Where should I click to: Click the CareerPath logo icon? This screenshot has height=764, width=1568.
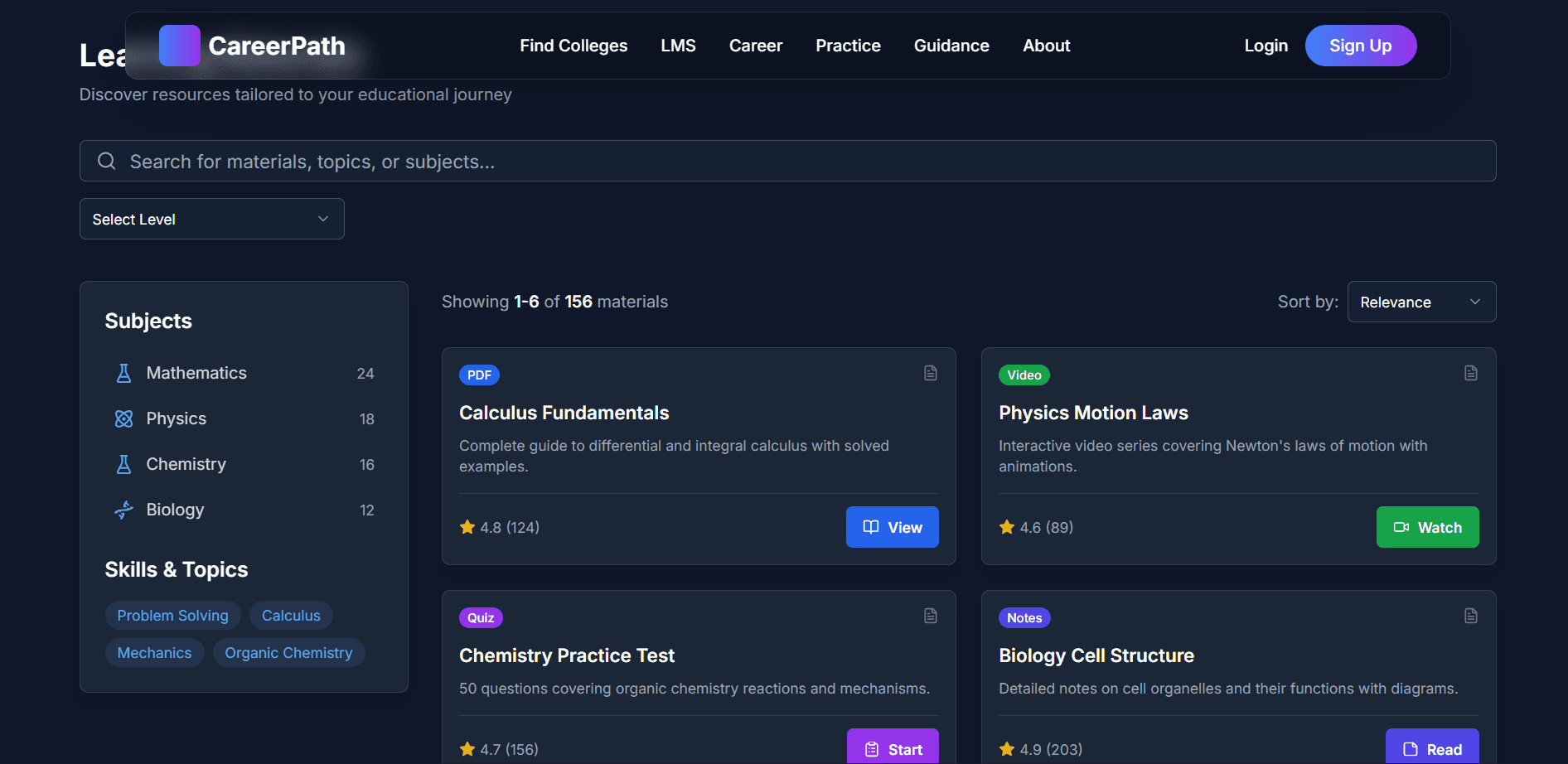click(178, 46)
